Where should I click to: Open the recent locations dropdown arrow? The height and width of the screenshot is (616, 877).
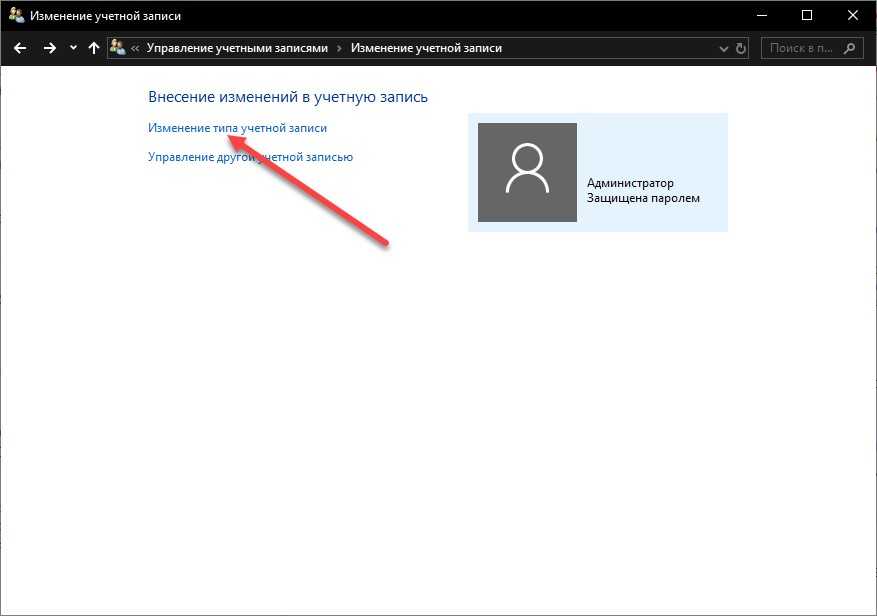click(73, 48)
